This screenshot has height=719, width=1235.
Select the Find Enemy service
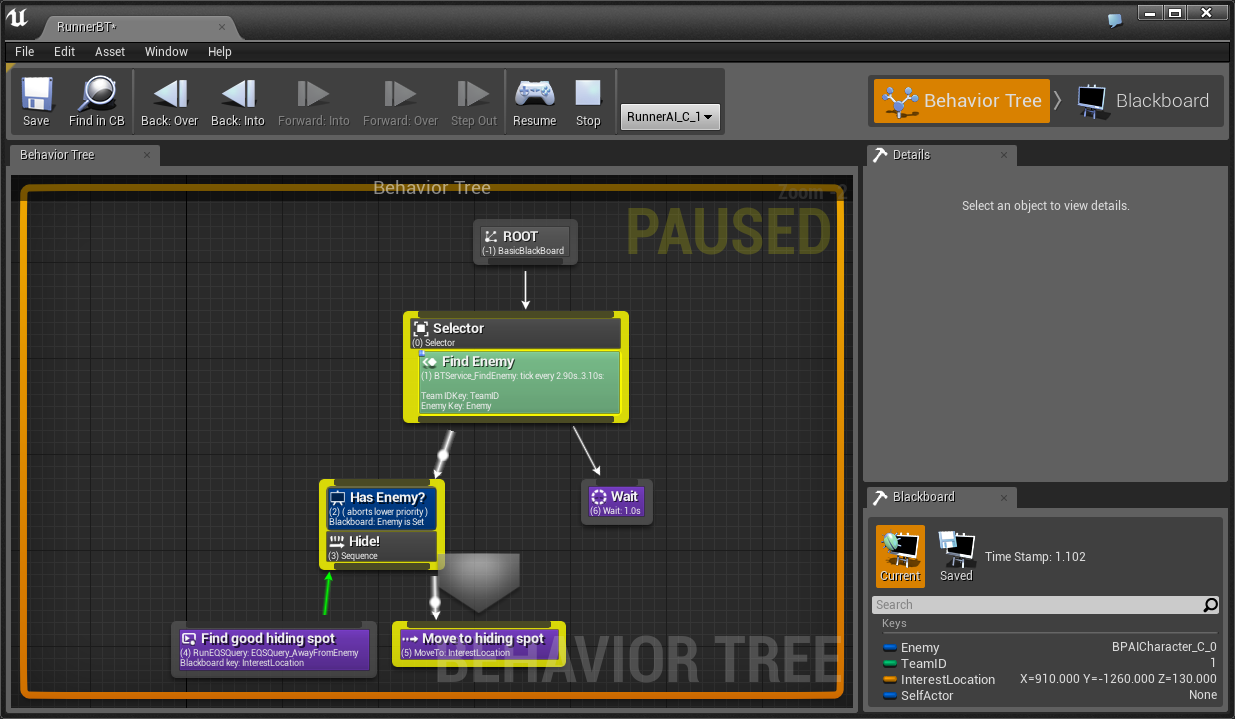click(x=519, y=383)
